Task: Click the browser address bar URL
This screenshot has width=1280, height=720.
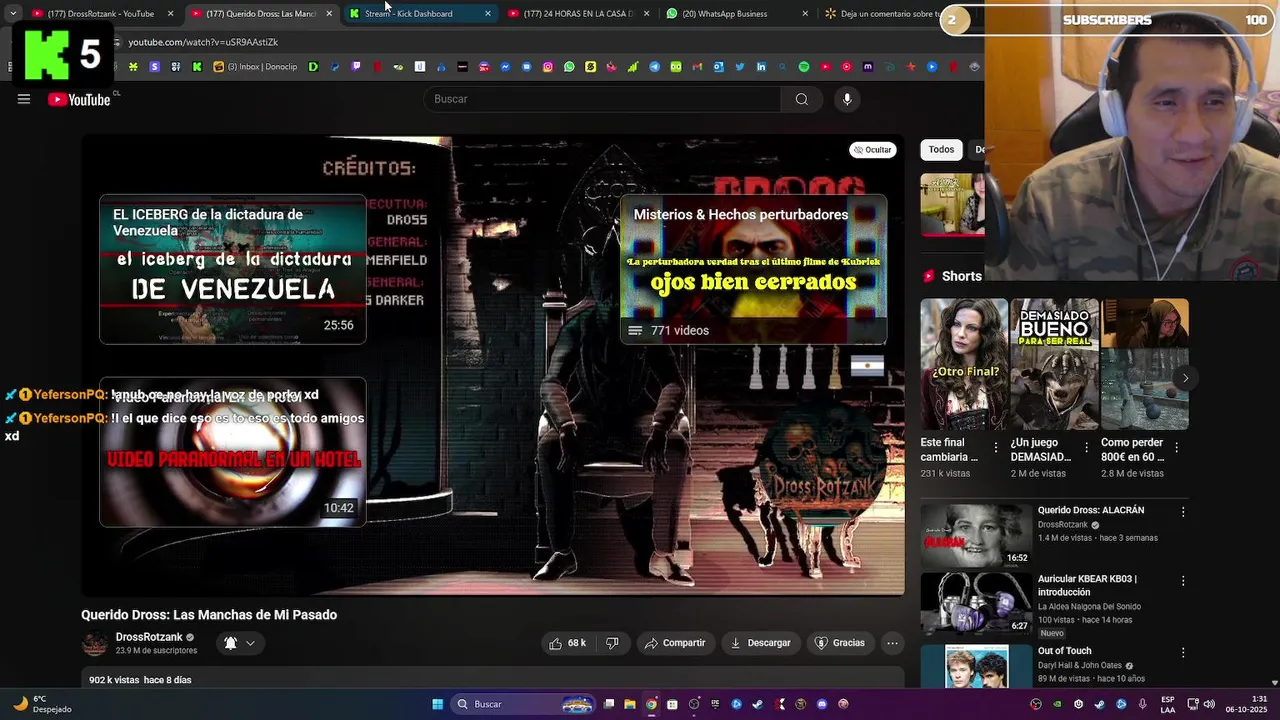Action: click(x=203, y=42)
